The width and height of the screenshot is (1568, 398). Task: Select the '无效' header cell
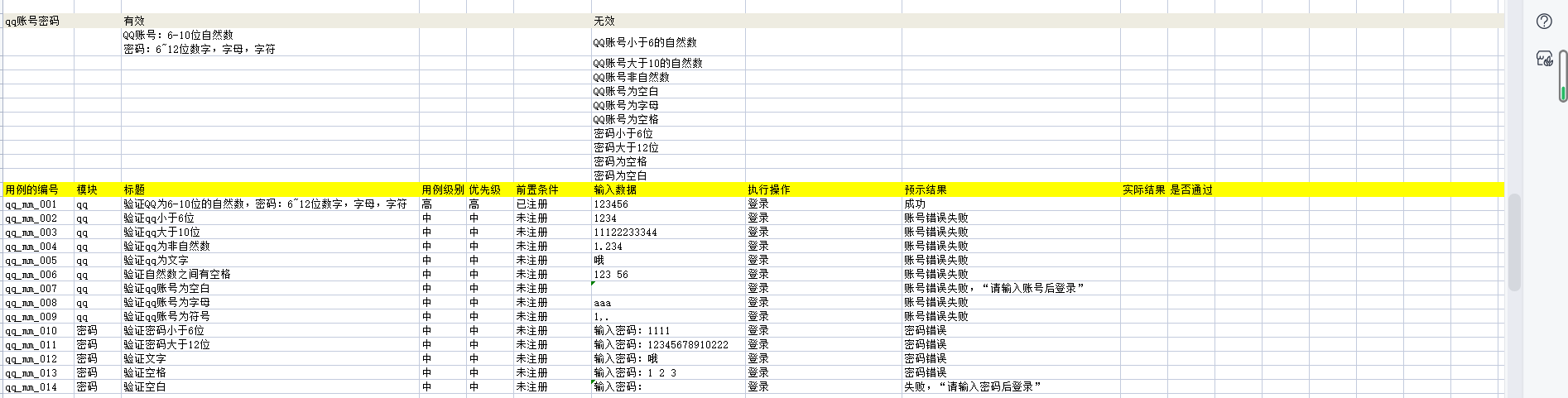pyautogui.click(x=668, y=21)
